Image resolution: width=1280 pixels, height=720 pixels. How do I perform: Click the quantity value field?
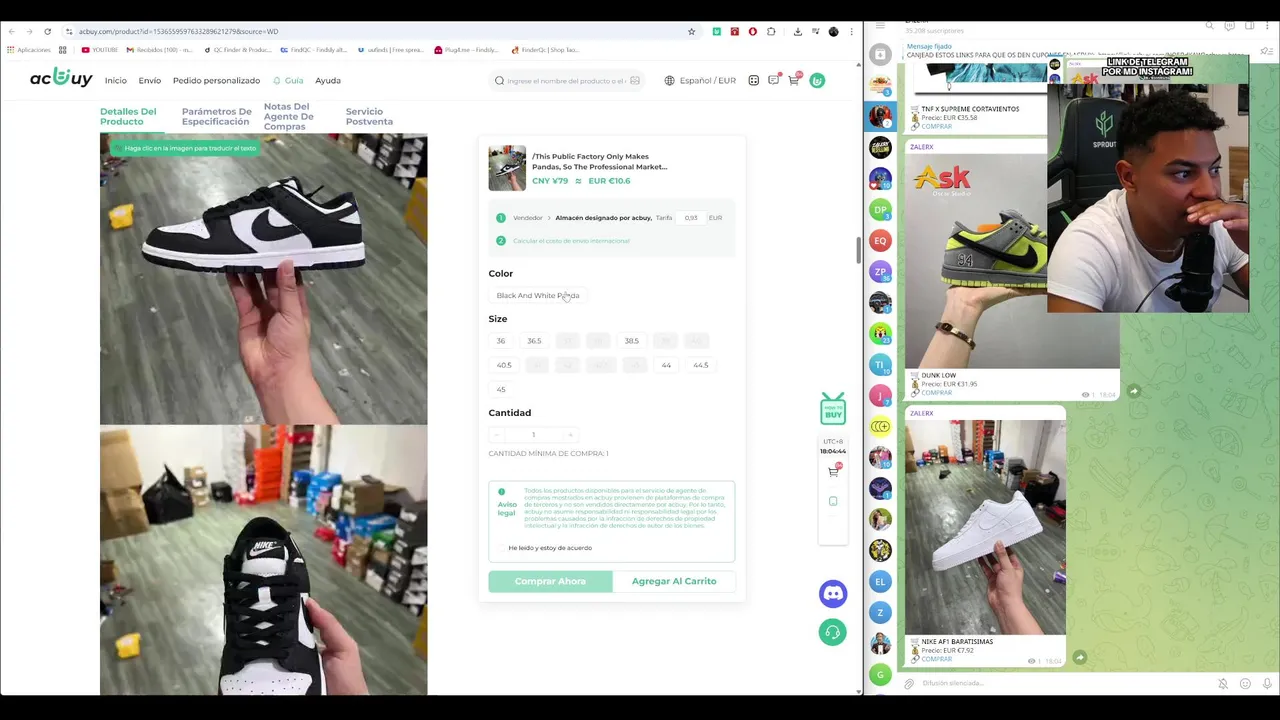coord(533,435)
